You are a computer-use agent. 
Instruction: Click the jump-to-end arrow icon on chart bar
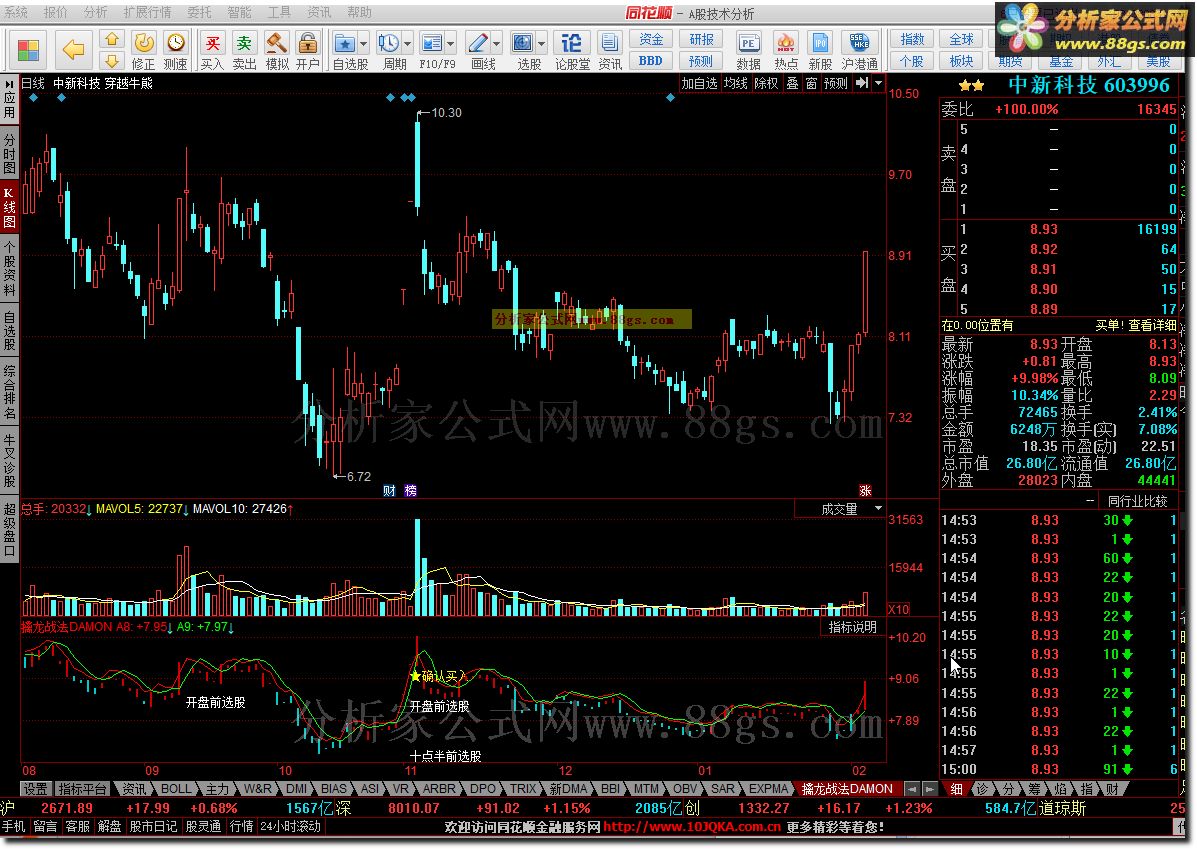[862, 83]
